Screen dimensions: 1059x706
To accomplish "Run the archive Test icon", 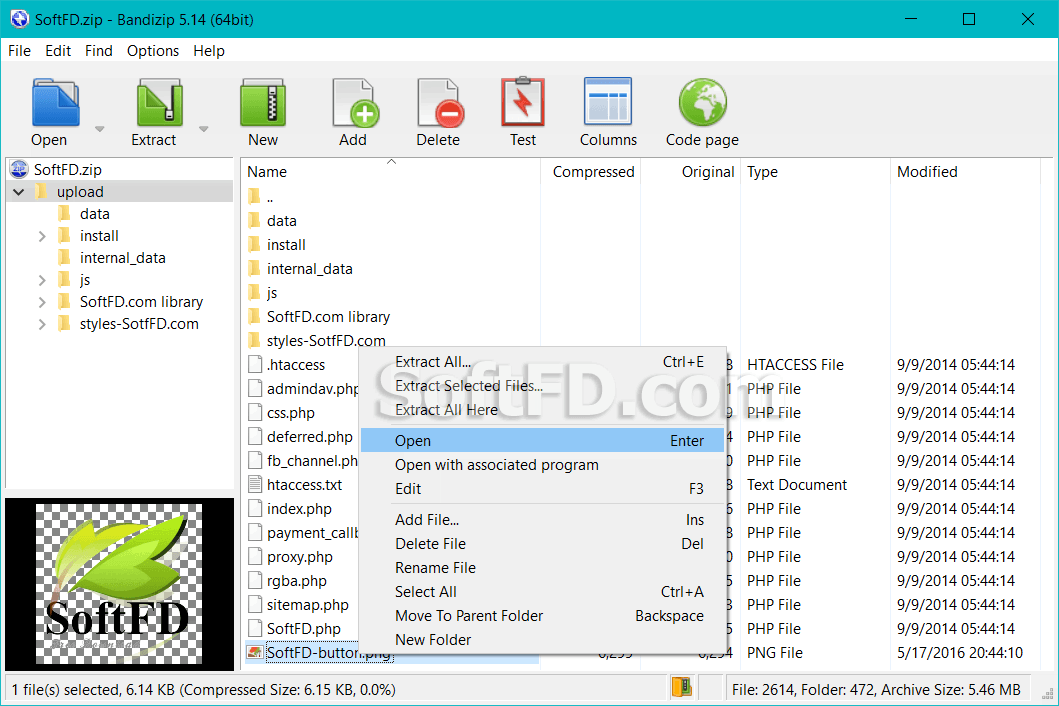I will click(x=523, y=103).
